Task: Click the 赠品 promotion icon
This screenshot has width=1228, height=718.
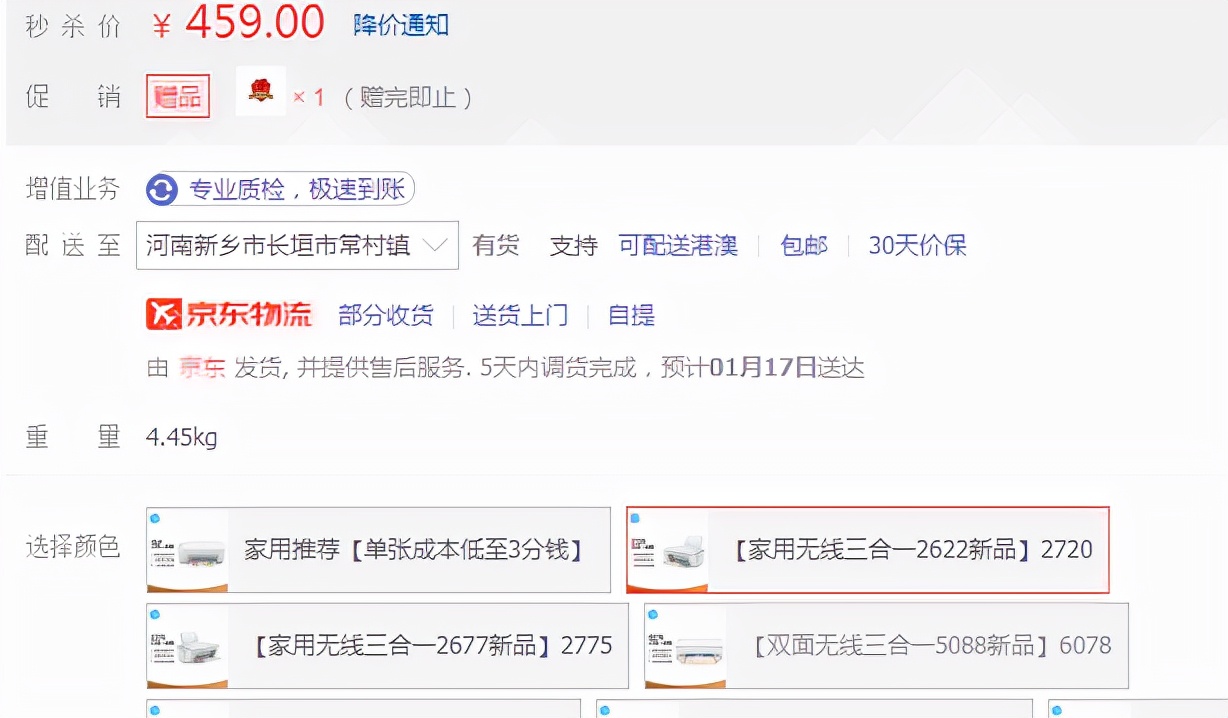Action: (178, 95)
